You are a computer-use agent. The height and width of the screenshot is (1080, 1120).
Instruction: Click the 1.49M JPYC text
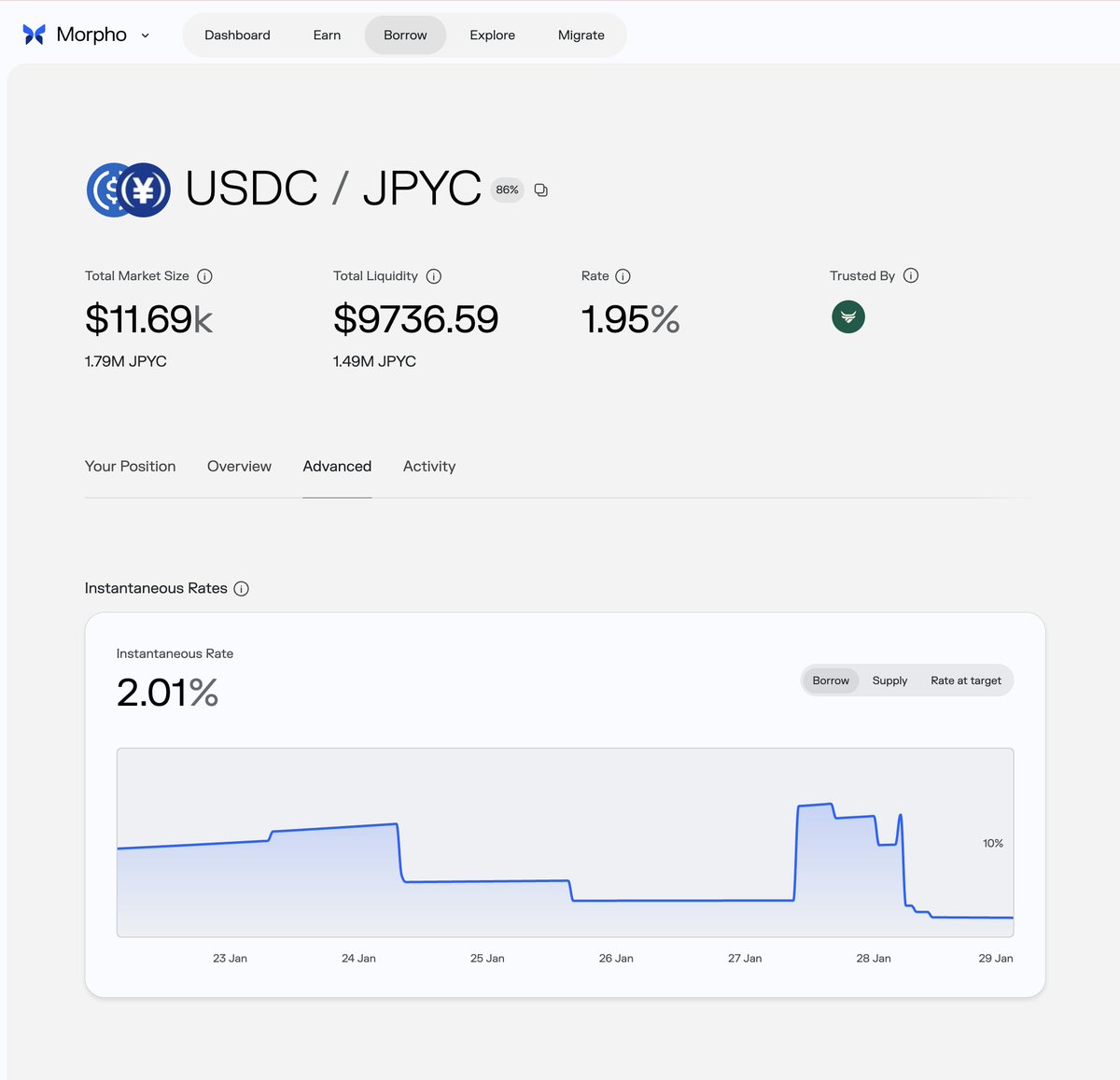pyautogui.click(x=374, y=361)
